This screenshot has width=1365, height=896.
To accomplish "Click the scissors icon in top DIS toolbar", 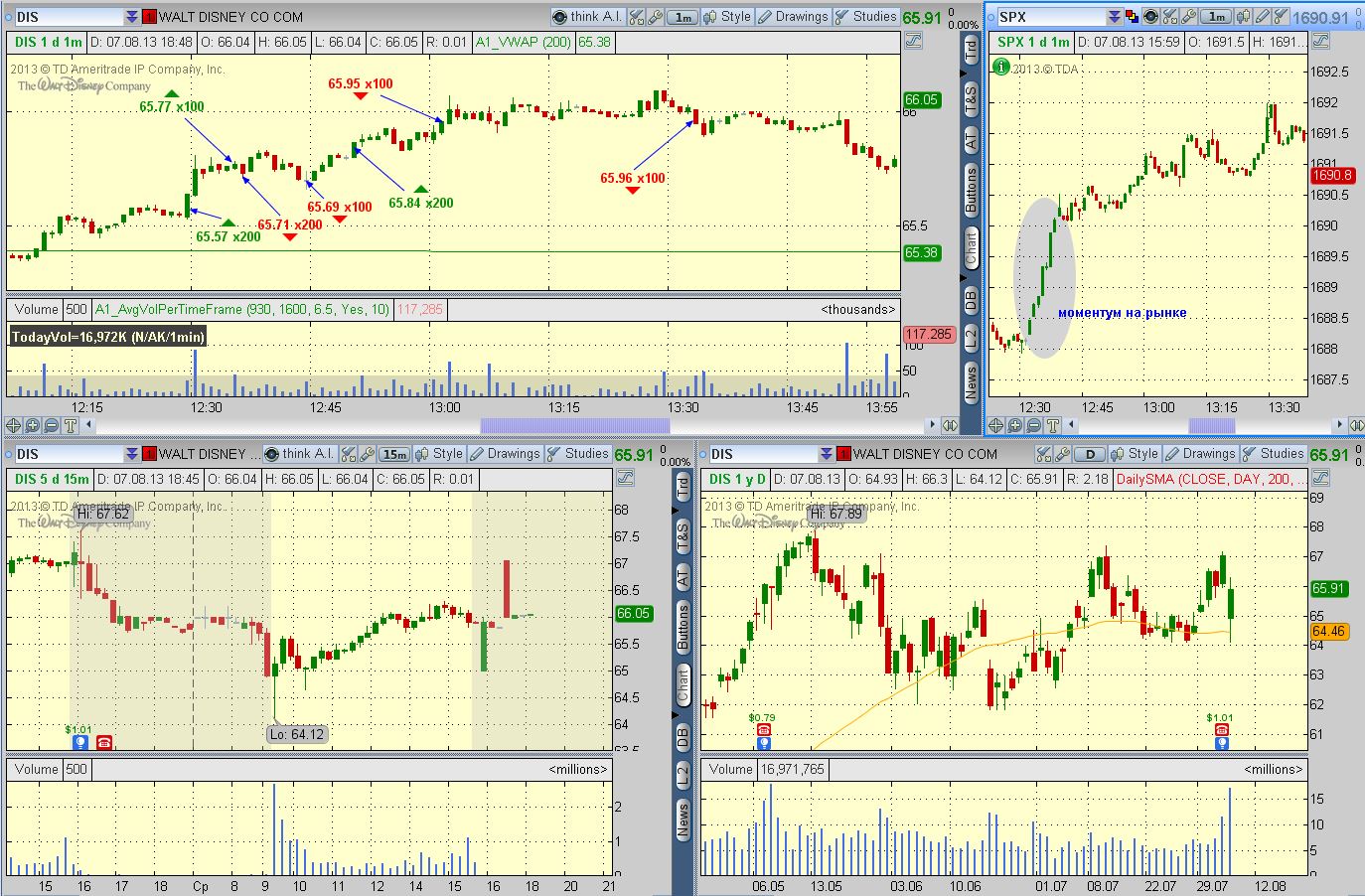I will click(637, 17).
